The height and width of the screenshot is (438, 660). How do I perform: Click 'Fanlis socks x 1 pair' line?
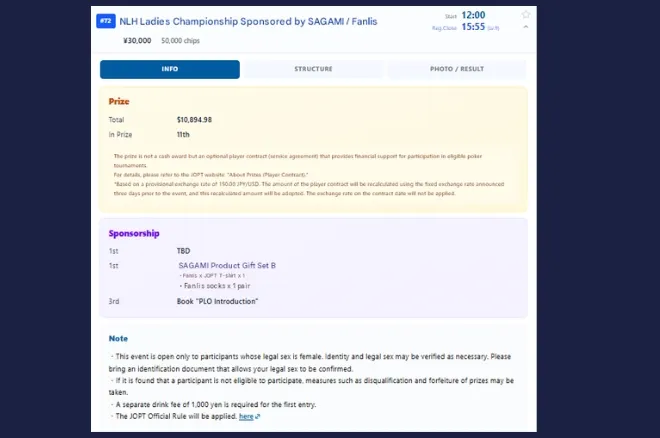tap(215, 286)
